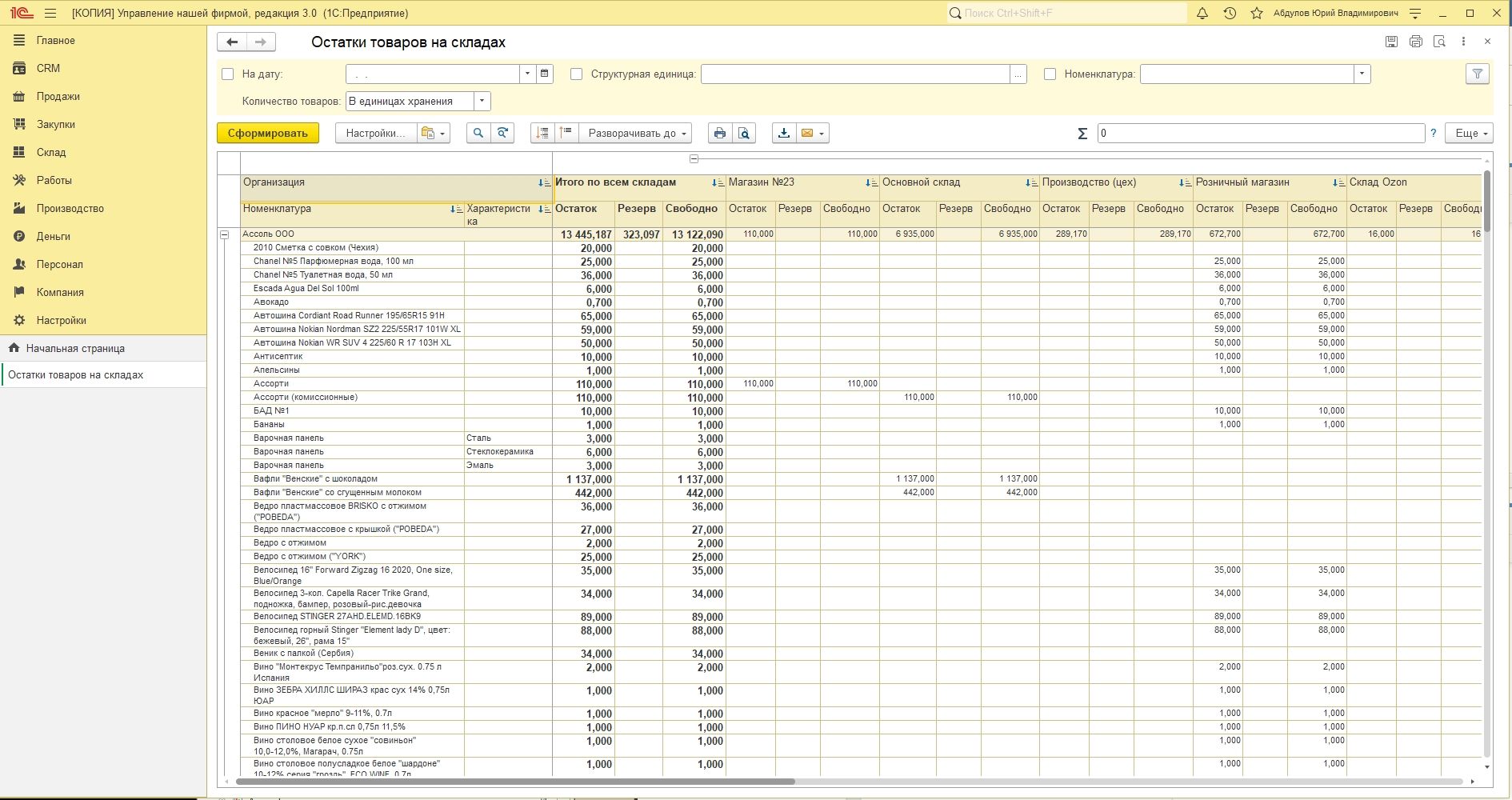Open the 1C main menu hamburger
The image size is (1512, 800).
coord(50,13)
